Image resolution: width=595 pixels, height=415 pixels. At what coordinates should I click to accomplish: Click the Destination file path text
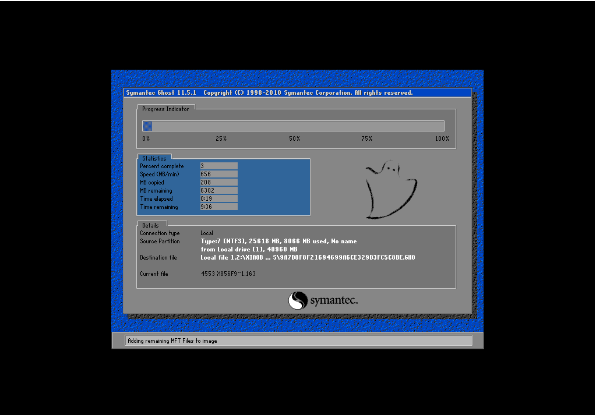[308, 258]
